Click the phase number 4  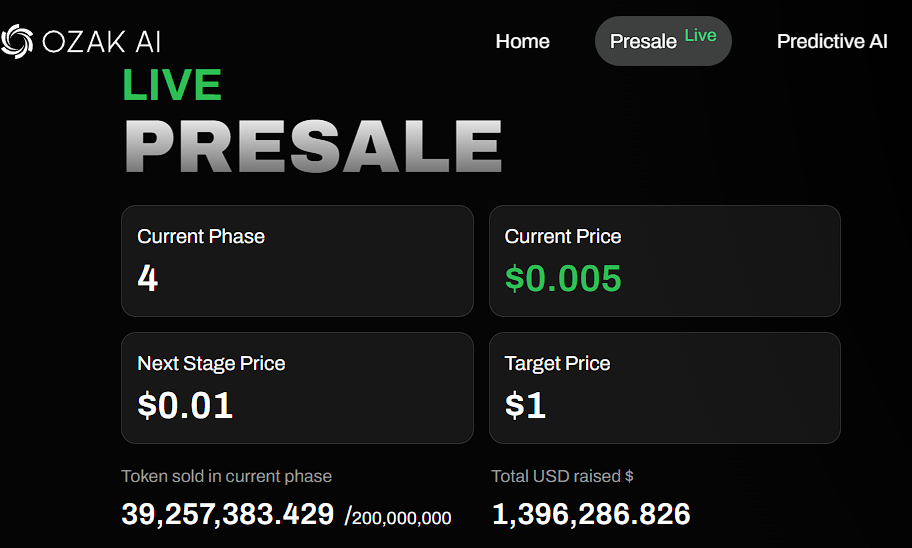[x=148, y=278]
